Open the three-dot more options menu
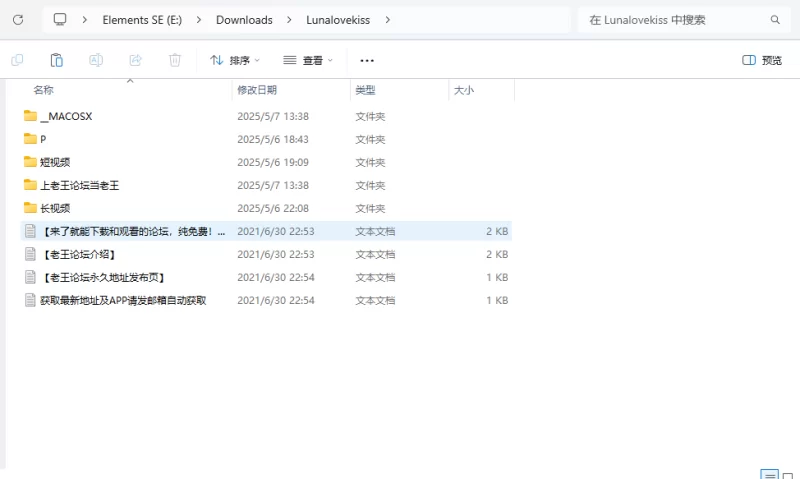 click(x=367, y=60)
